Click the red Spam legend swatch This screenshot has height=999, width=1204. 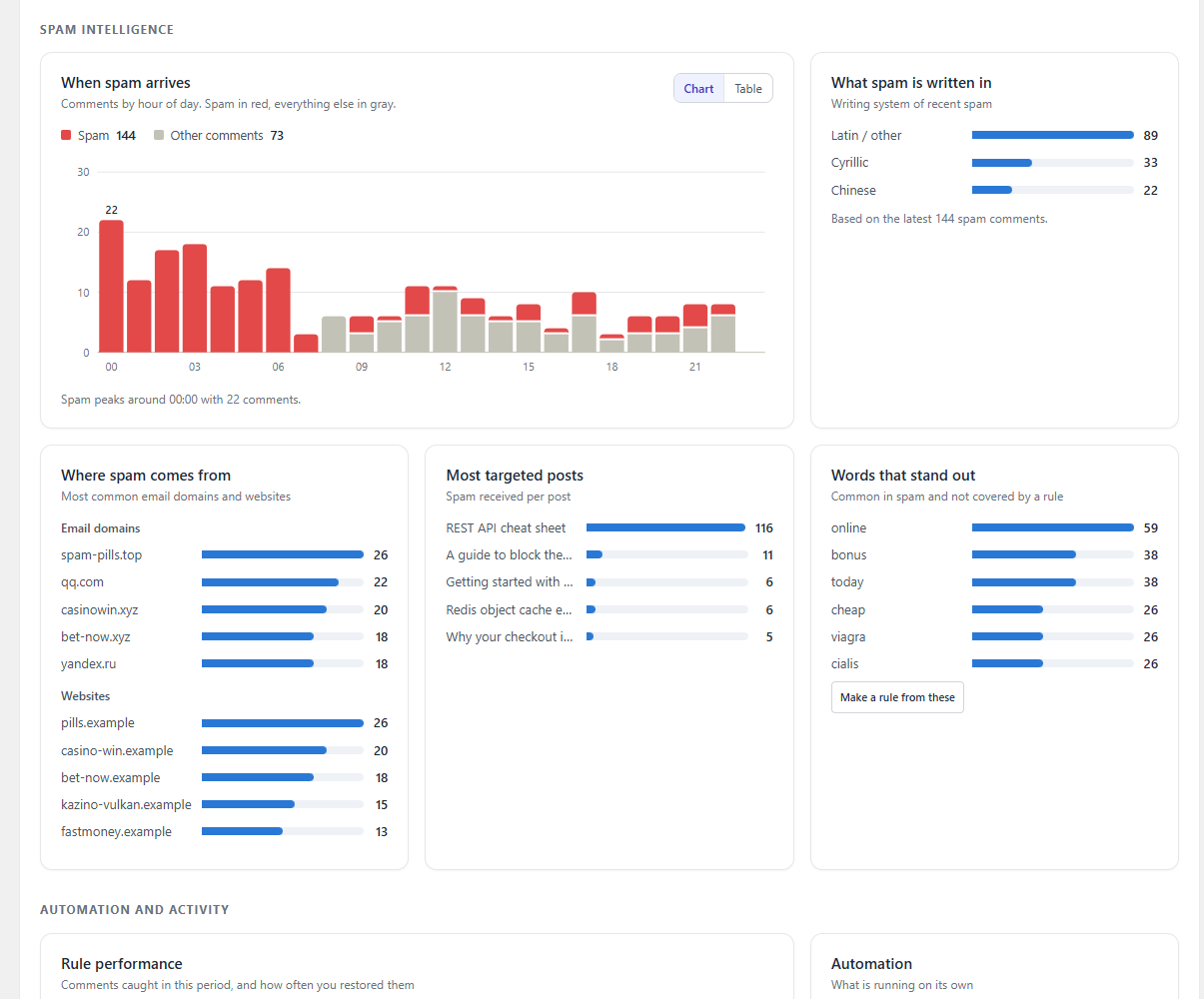[66, 135]
